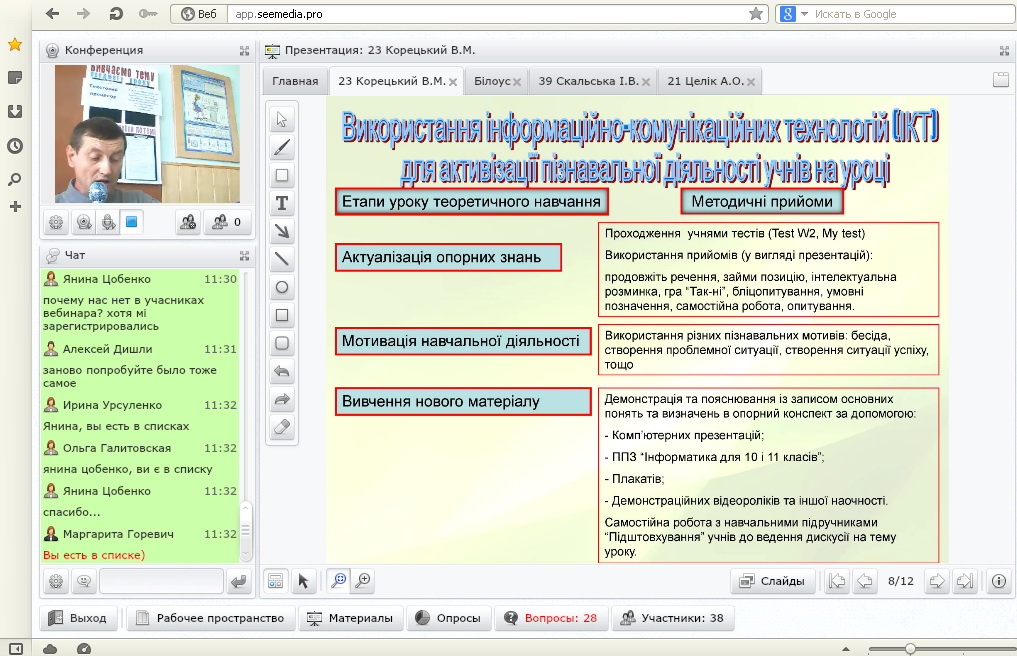The width and height of the screenshot is (1017, 656).
Task: Toggle the blue stop-broadcast square button
Action: coord(131,223)
